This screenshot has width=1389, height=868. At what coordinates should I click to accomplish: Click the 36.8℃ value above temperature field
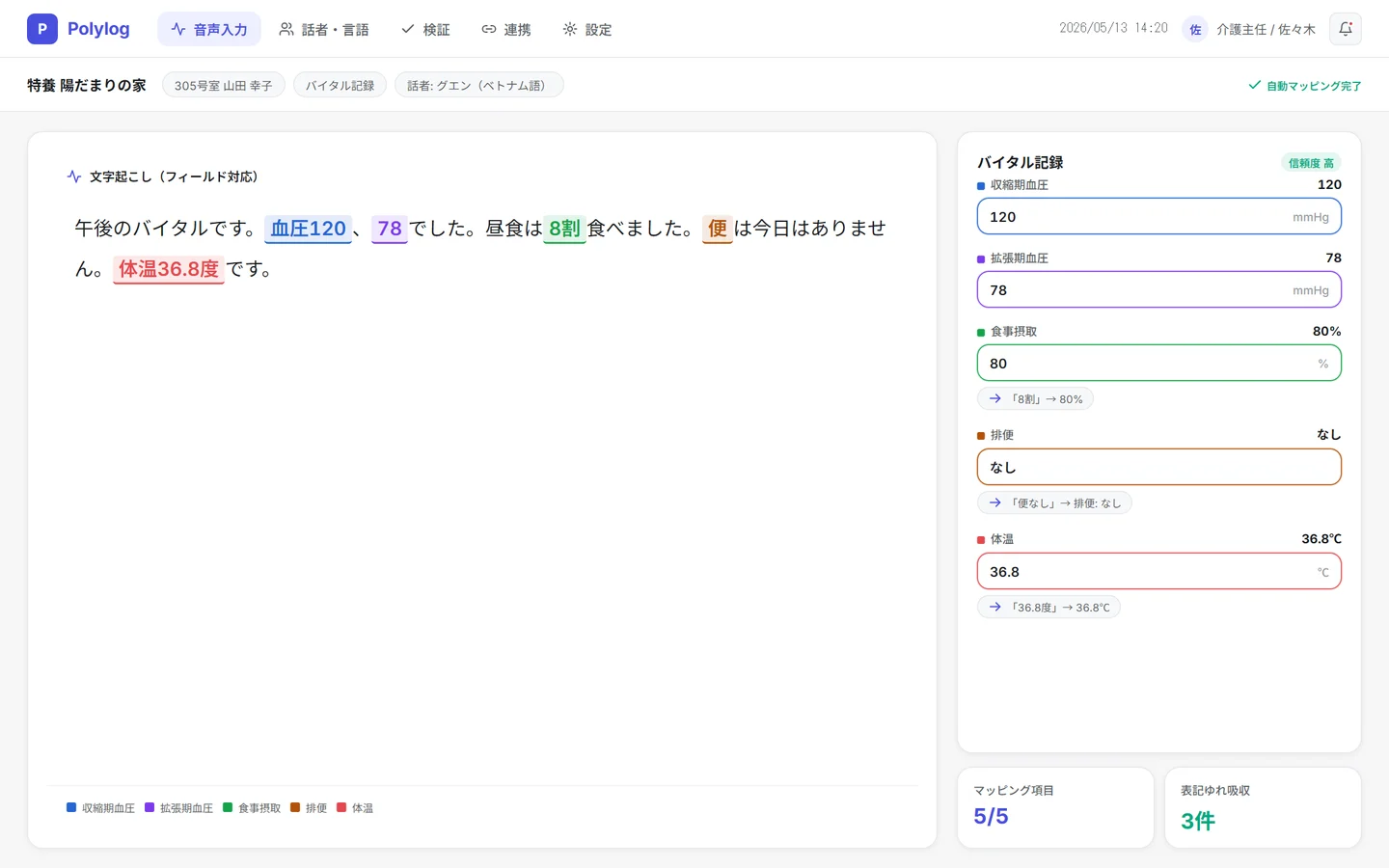[x=1321, y=538]
